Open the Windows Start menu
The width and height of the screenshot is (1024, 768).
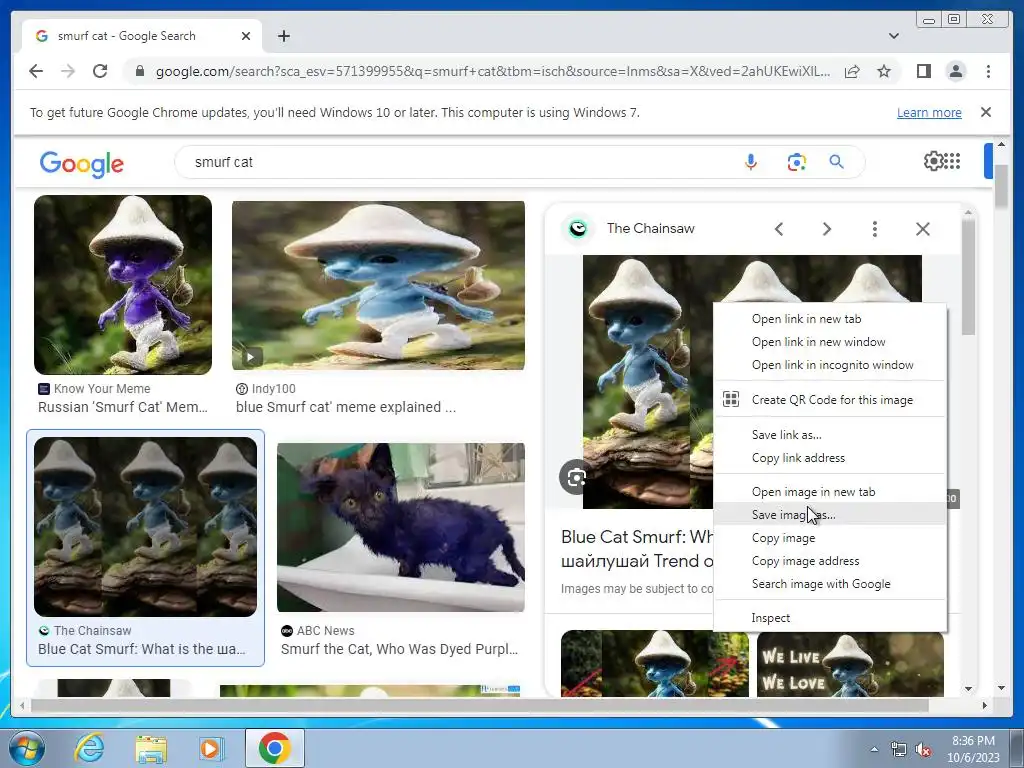click(x=25, y=748)
